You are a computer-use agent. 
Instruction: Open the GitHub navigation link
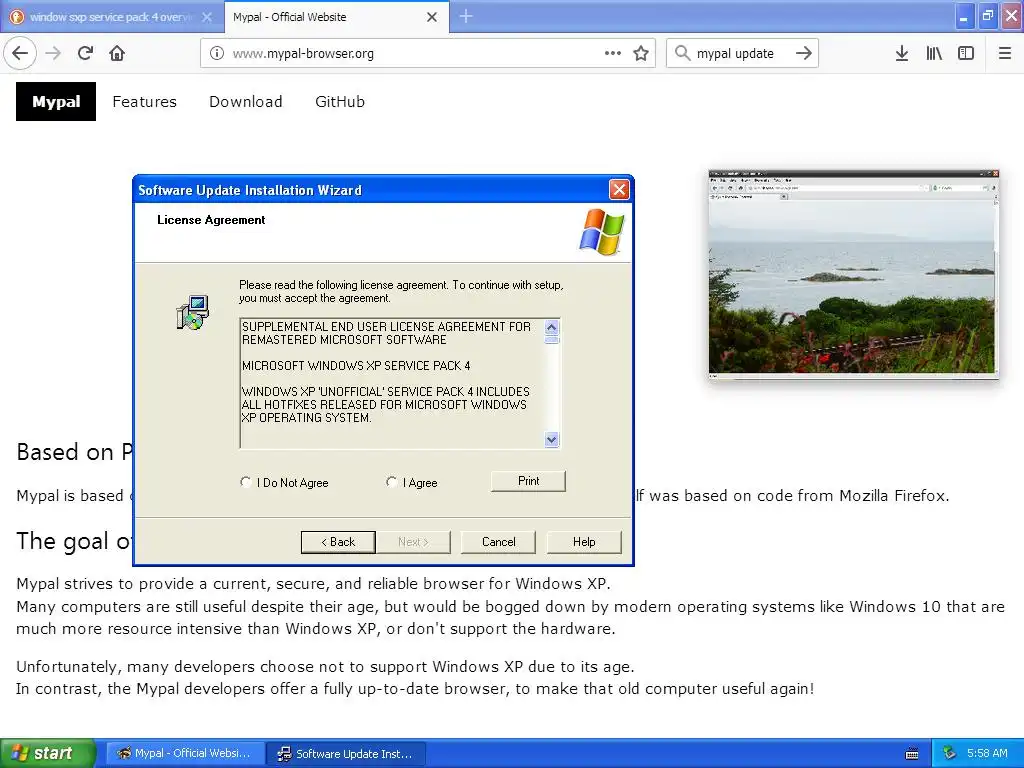click(340, 102)
